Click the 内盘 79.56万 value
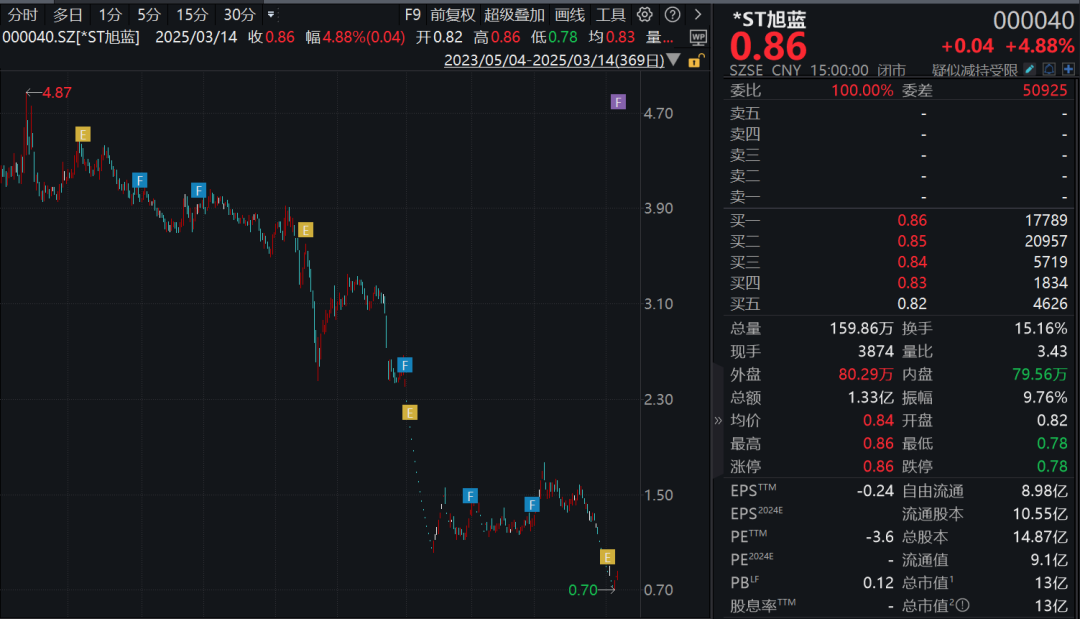1080x619 pixels. pyautogui.click(x=1040, y=374)
